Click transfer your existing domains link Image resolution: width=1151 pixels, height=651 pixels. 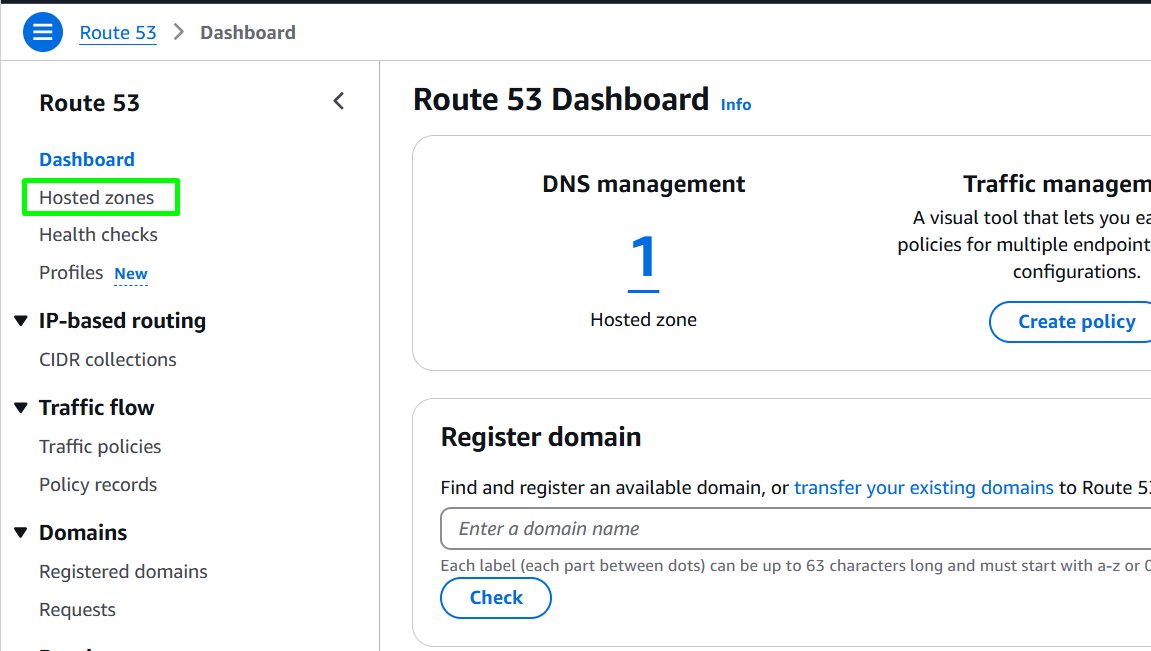click(x=923, y=488)
